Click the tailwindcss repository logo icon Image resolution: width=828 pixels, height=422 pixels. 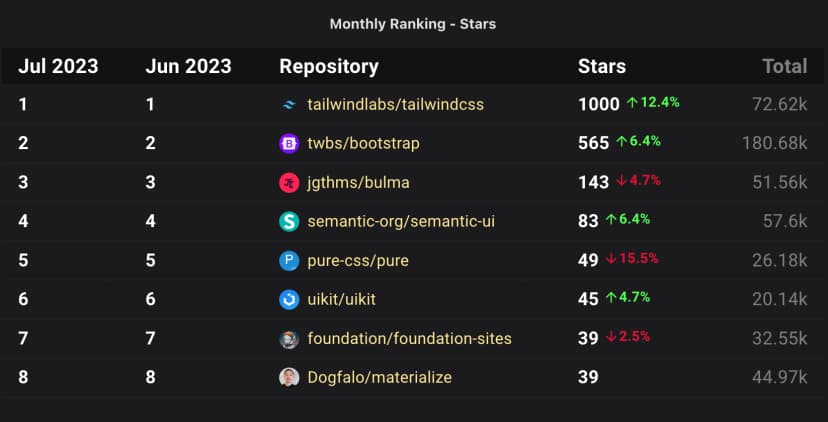[x=289, y=105]
